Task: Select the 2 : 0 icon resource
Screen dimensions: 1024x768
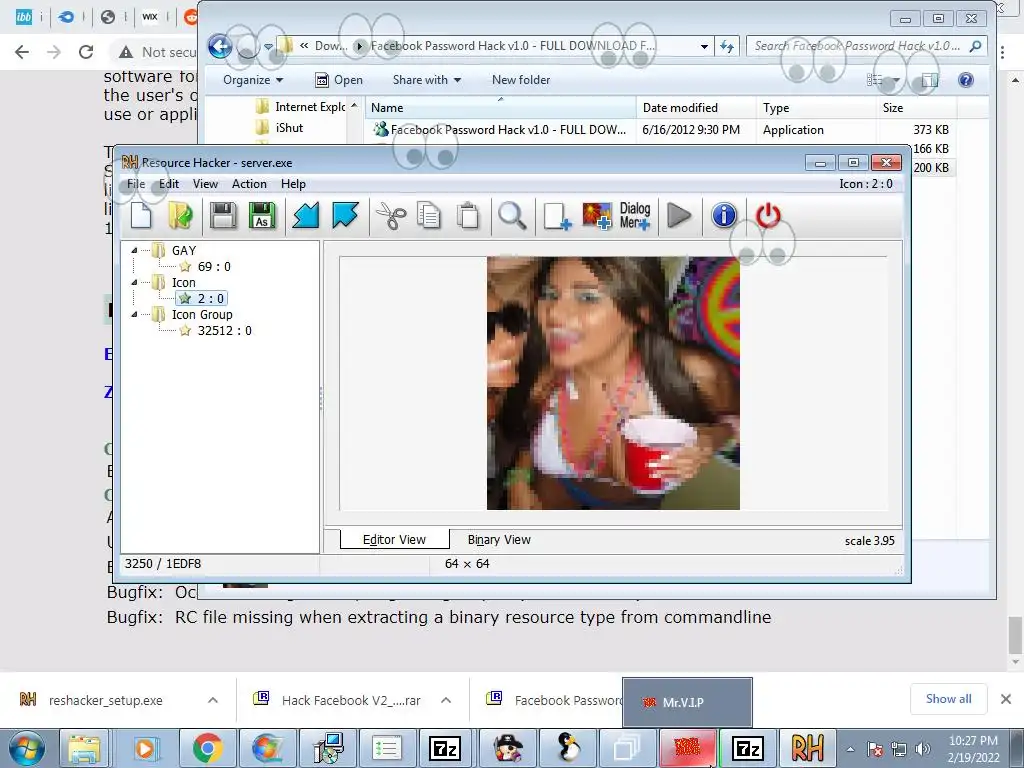Action: pos(202,298)
